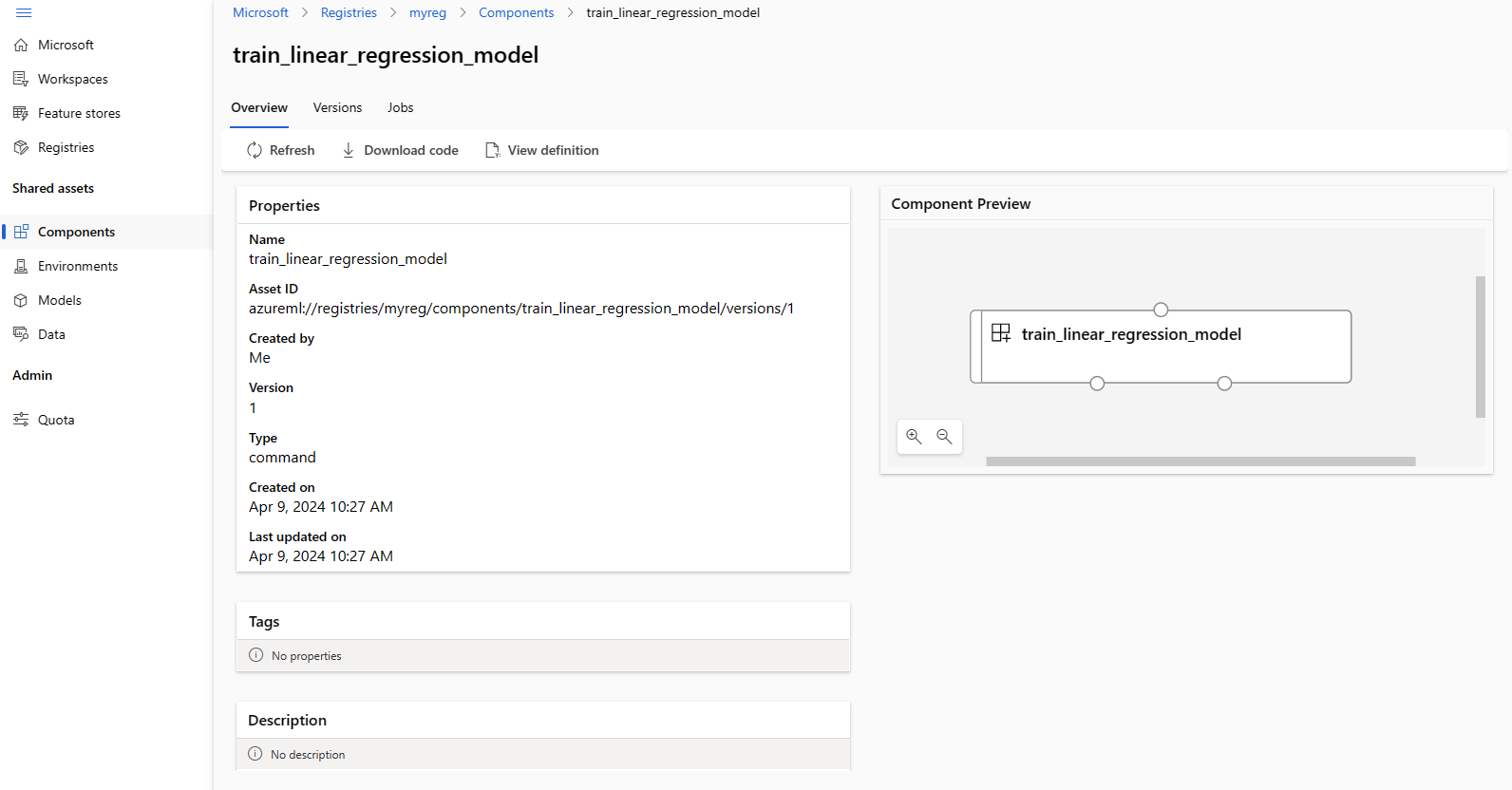Select the train_linear_regression_model node in preview
The image size is (1512, 790).
pos(1161,347)
